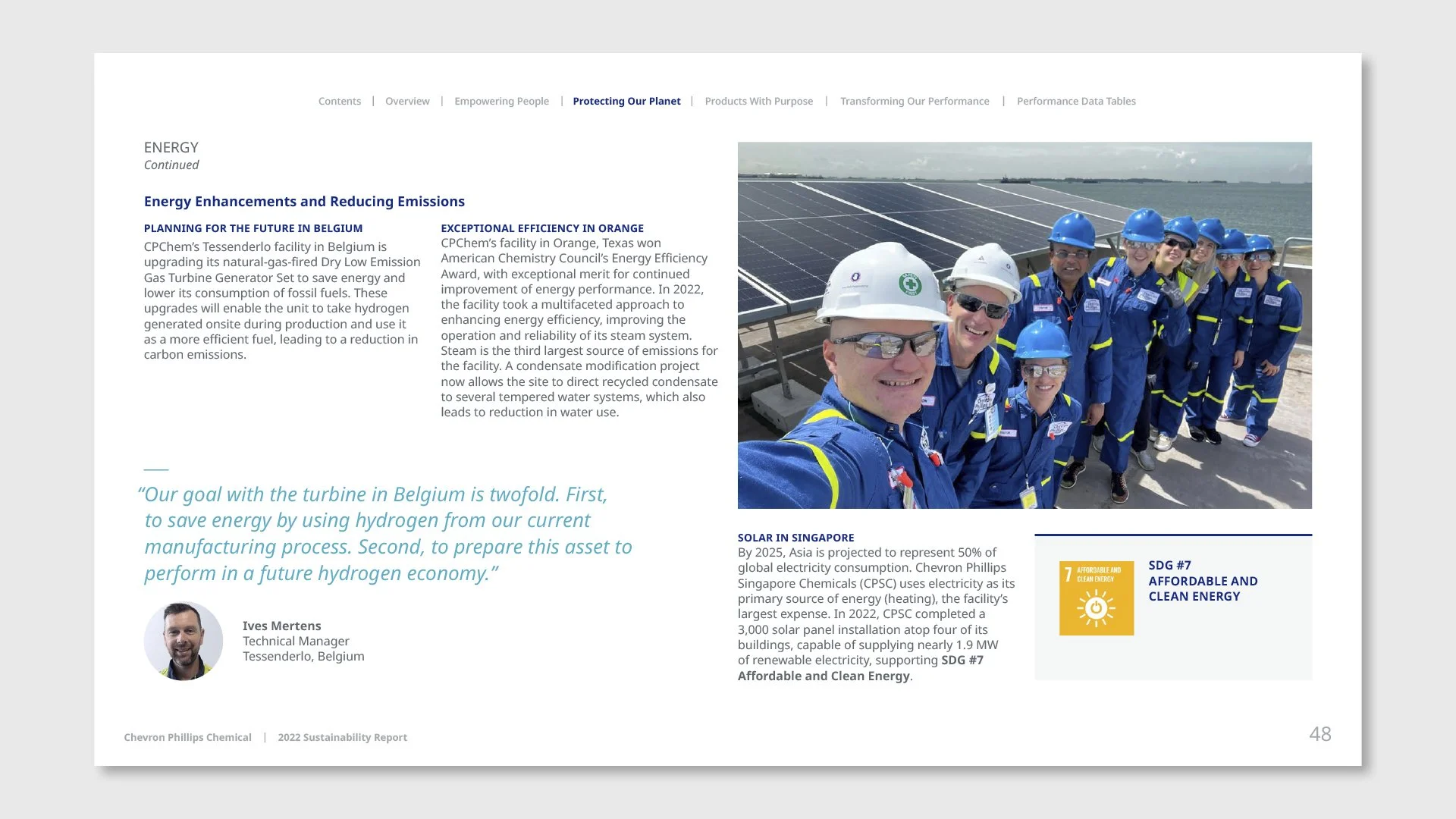Jump to Transforming Our Performance section
This screenshot has height=819, width=1456.
[x=915, y=101]
